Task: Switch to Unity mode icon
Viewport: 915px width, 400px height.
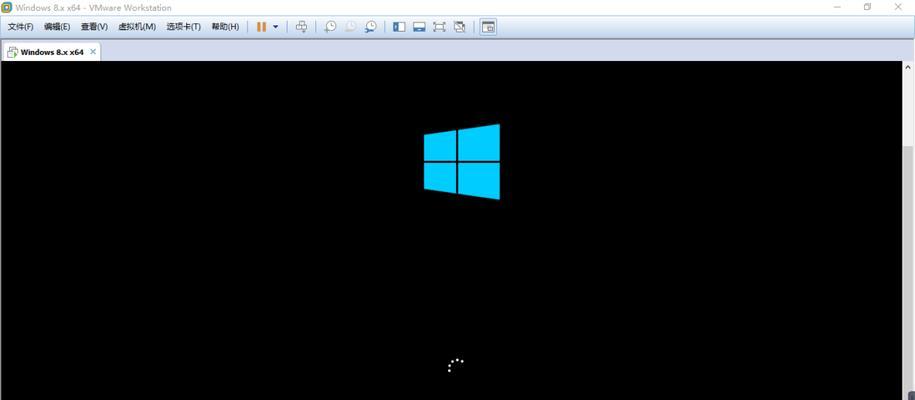Action: pyautogui.click(x=459, y=27)
